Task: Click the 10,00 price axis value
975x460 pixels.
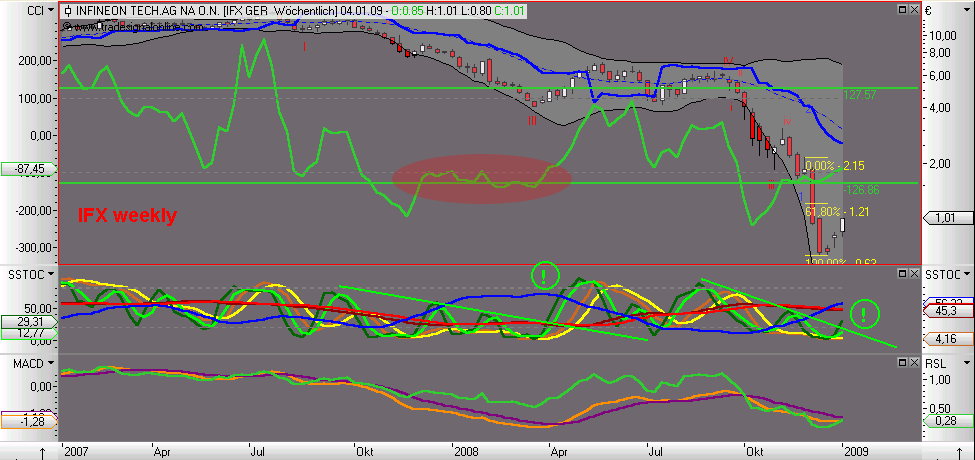Action: [x=944, y=35]
